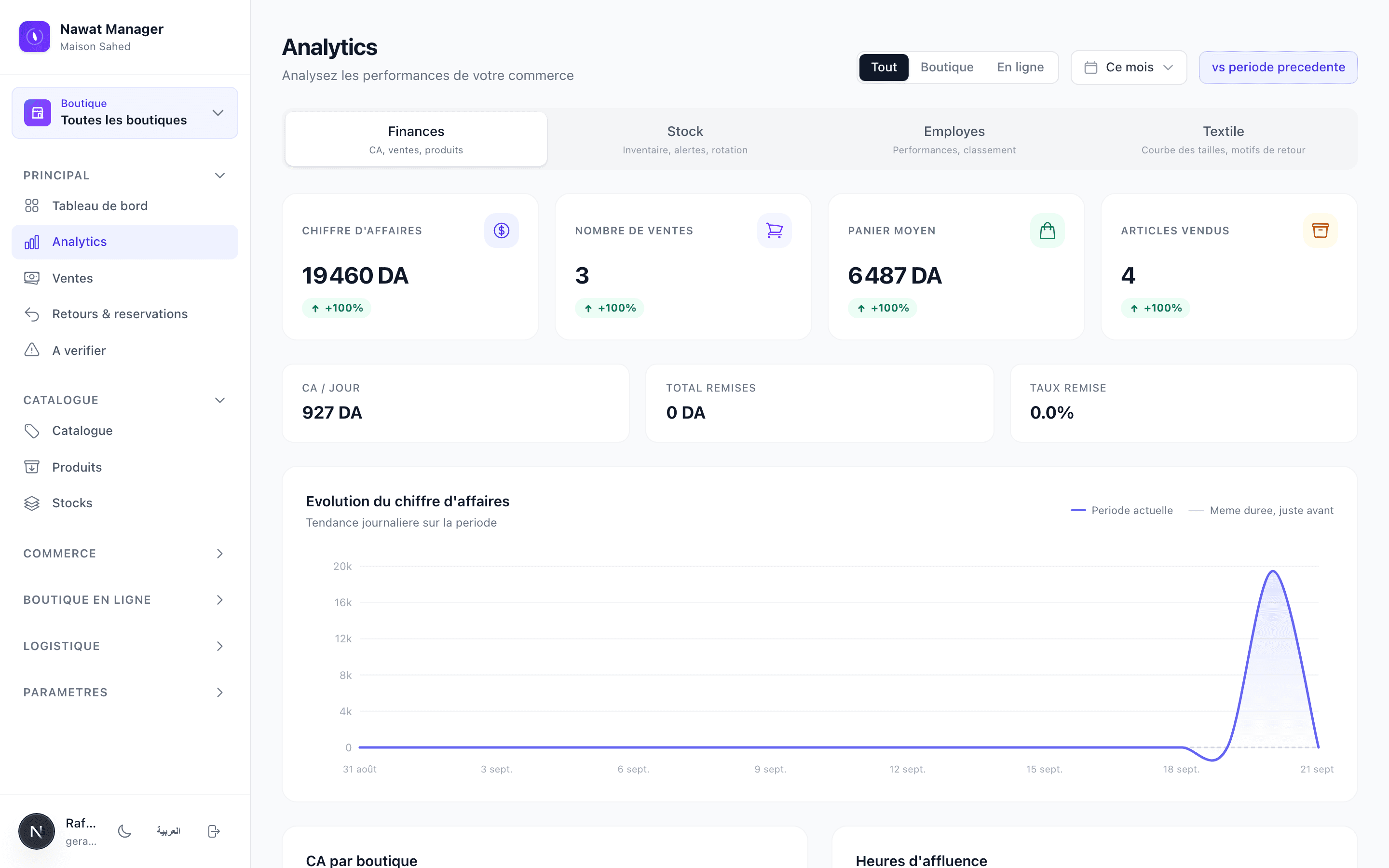Collapse the PRINCIPAL section
The height and width of the screenshot is (868, 1389).
pyautogui.click(x=124, y=175)
